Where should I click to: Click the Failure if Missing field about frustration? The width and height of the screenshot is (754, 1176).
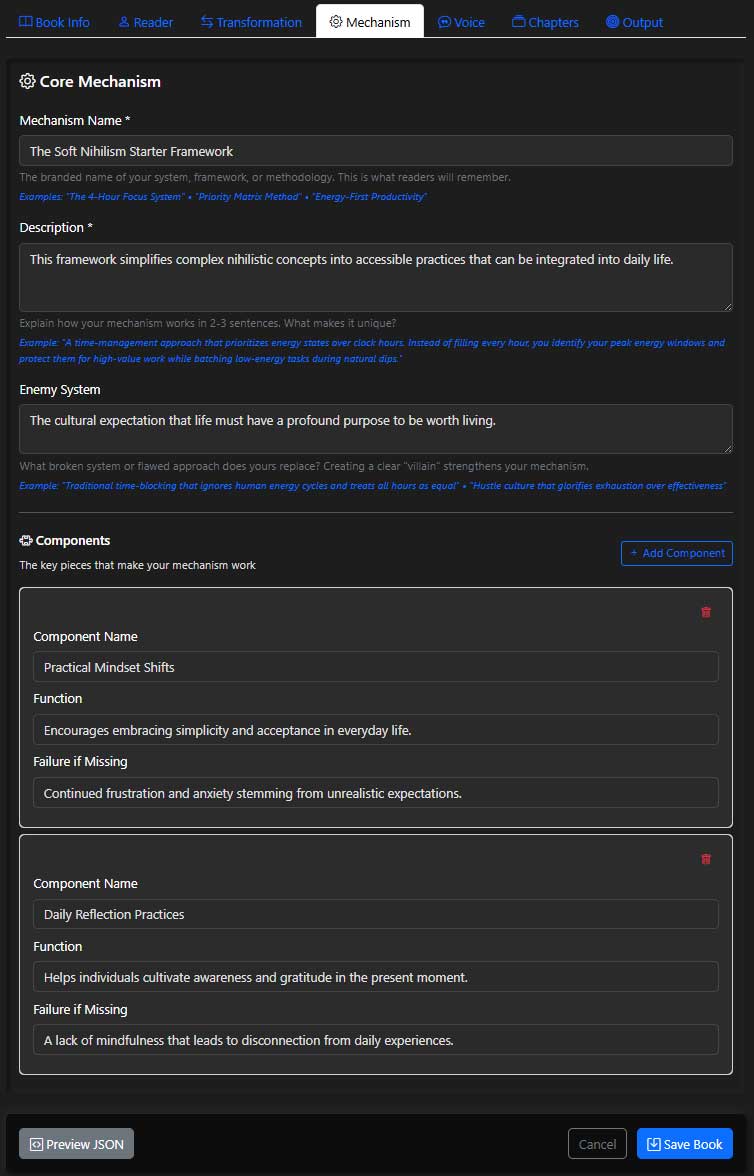[376, 793]
